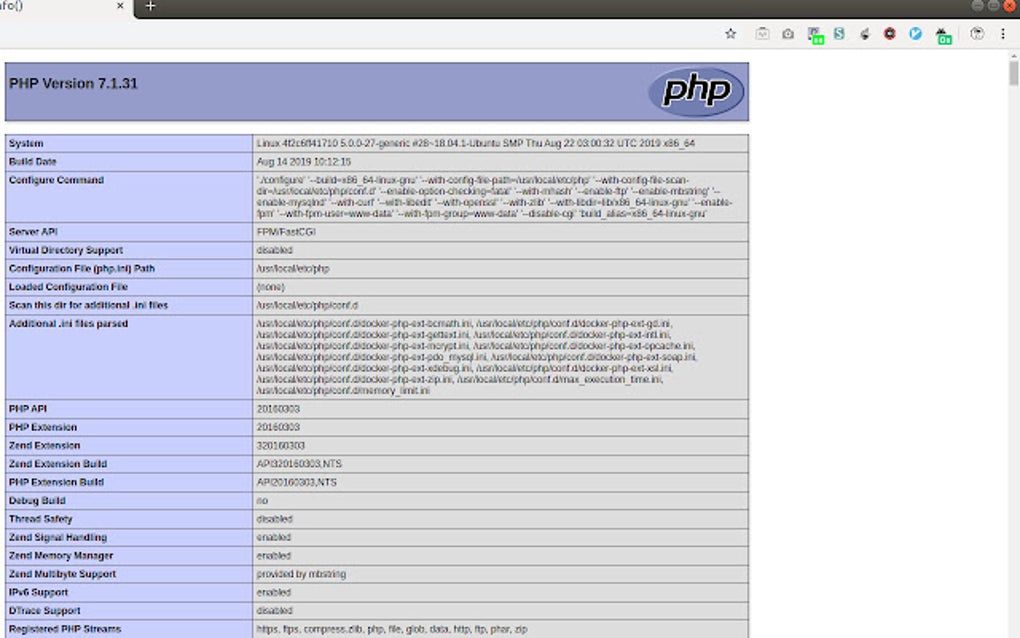
Task: Click the blue circular extension icon
Action: pyautogui.click(x=916, y=33)
